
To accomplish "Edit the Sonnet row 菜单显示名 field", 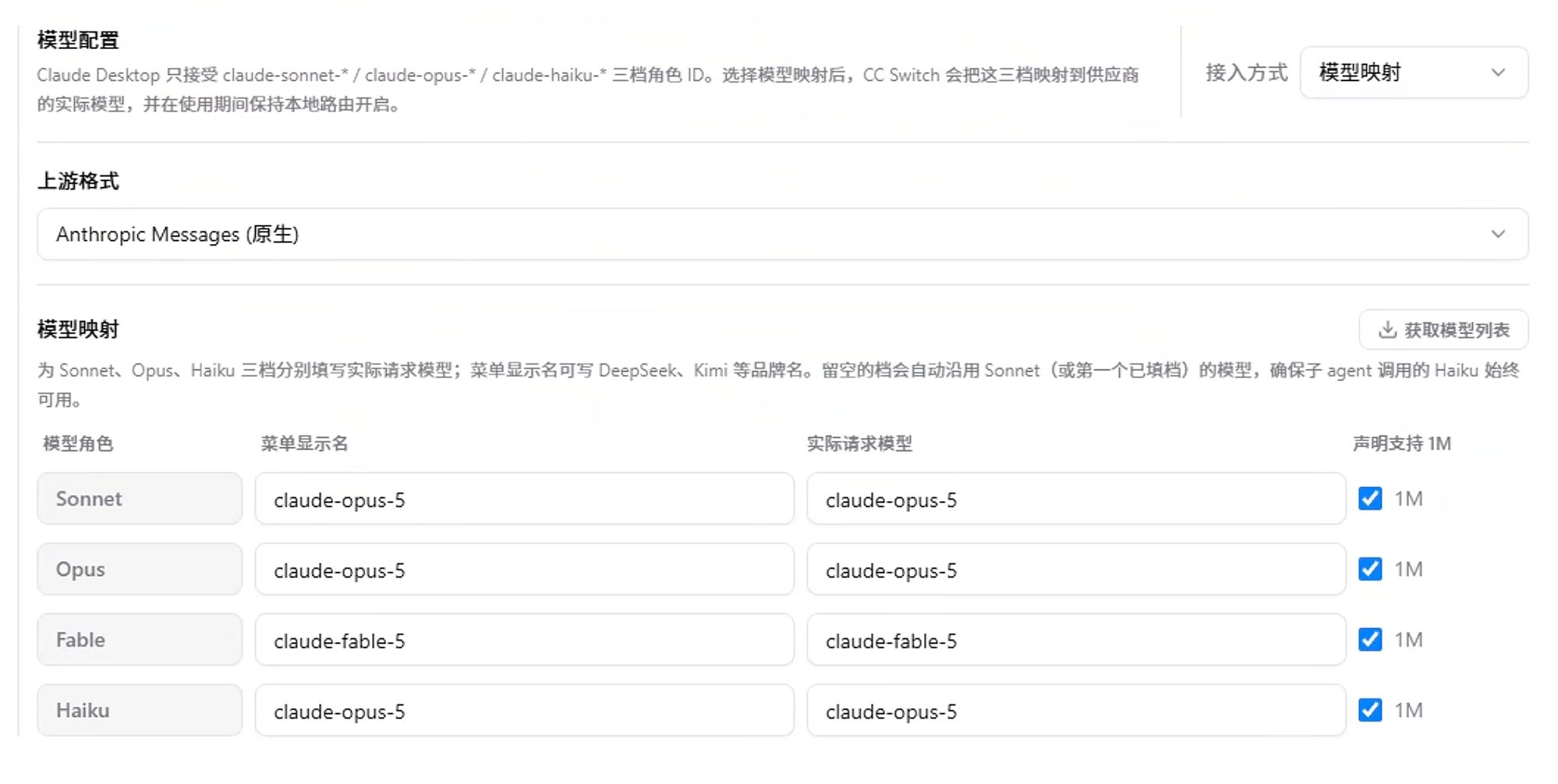I will click(524, 499).
